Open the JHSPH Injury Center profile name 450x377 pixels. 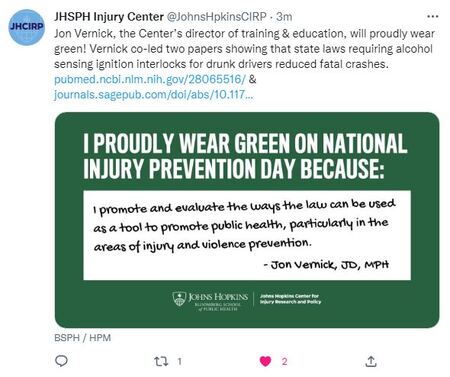pos(109,17)
